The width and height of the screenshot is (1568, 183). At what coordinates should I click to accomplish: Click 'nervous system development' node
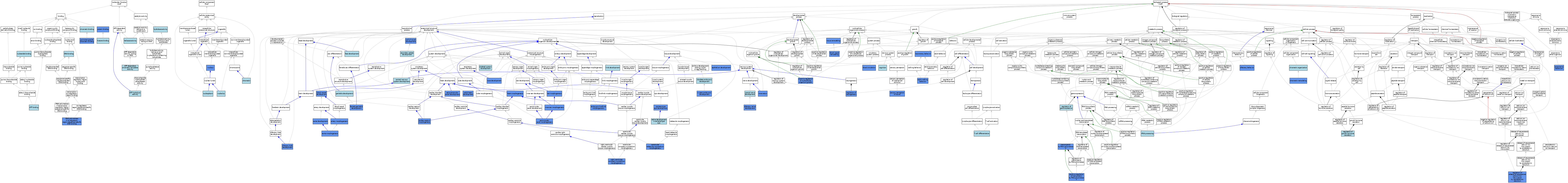pyautogui.click(x=746, y=68)
